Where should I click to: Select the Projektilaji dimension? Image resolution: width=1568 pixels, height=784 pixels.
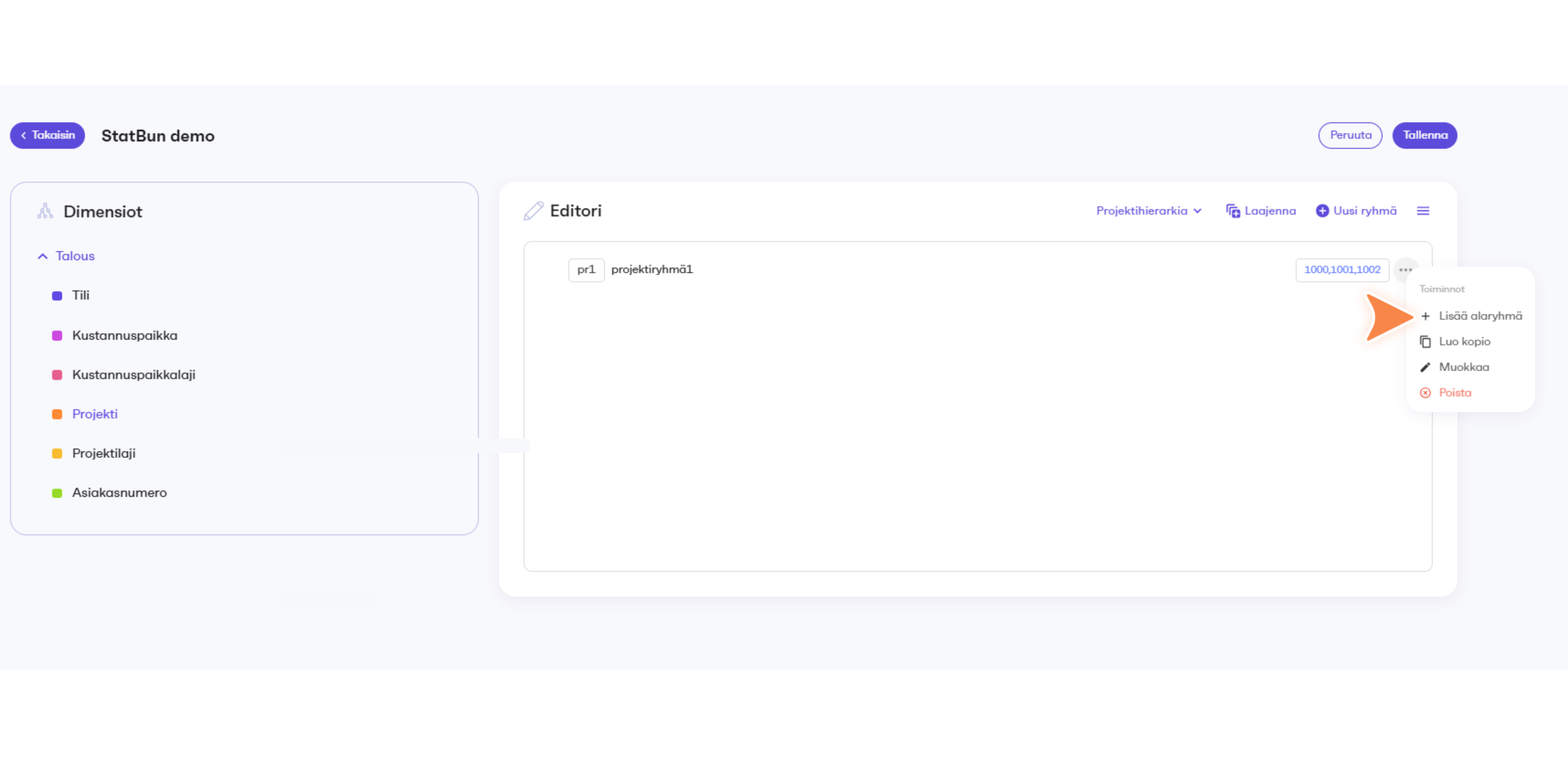point(104,453)
